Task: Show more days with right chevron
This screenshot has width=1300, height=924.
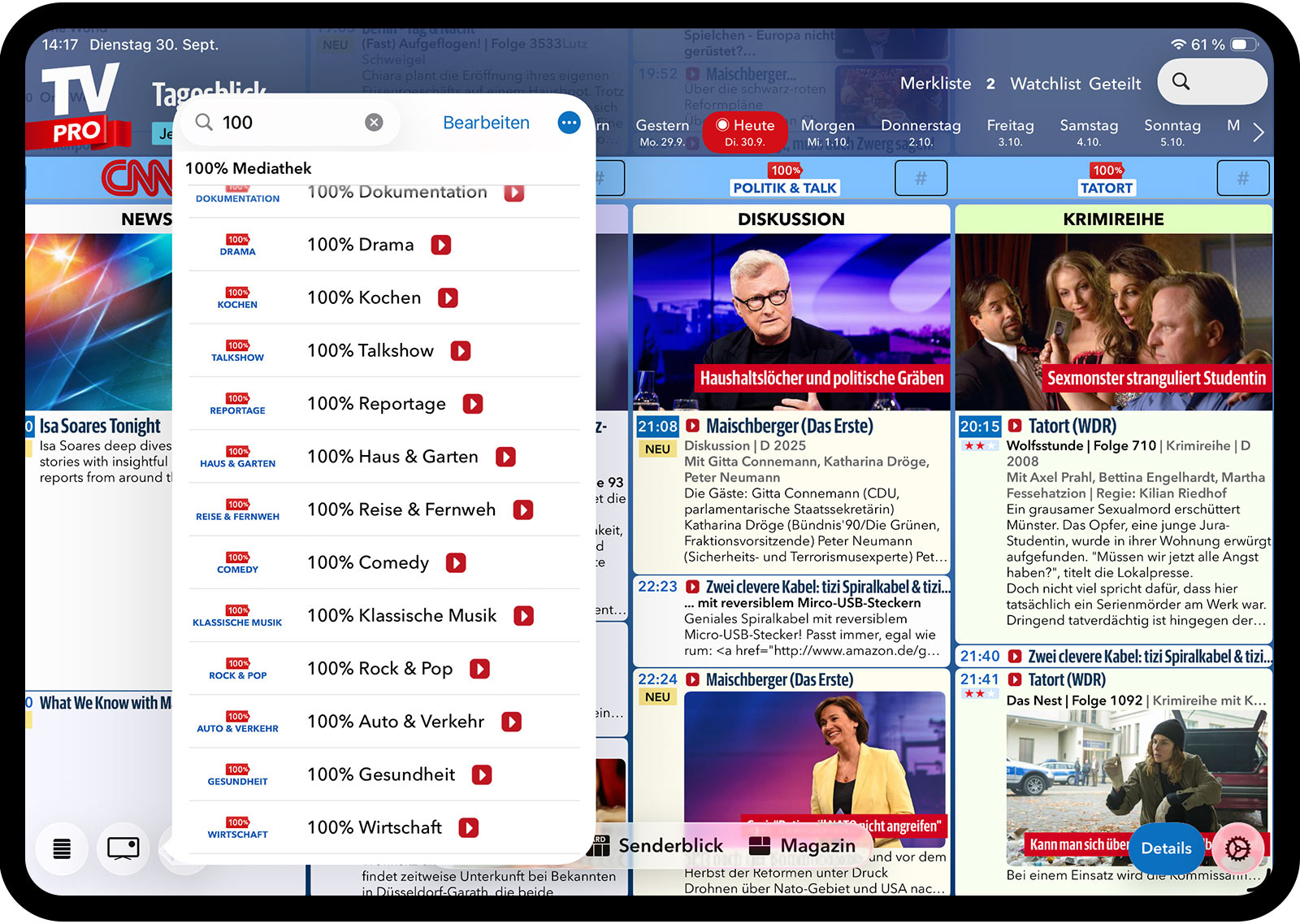Action: coord(1258,132)
